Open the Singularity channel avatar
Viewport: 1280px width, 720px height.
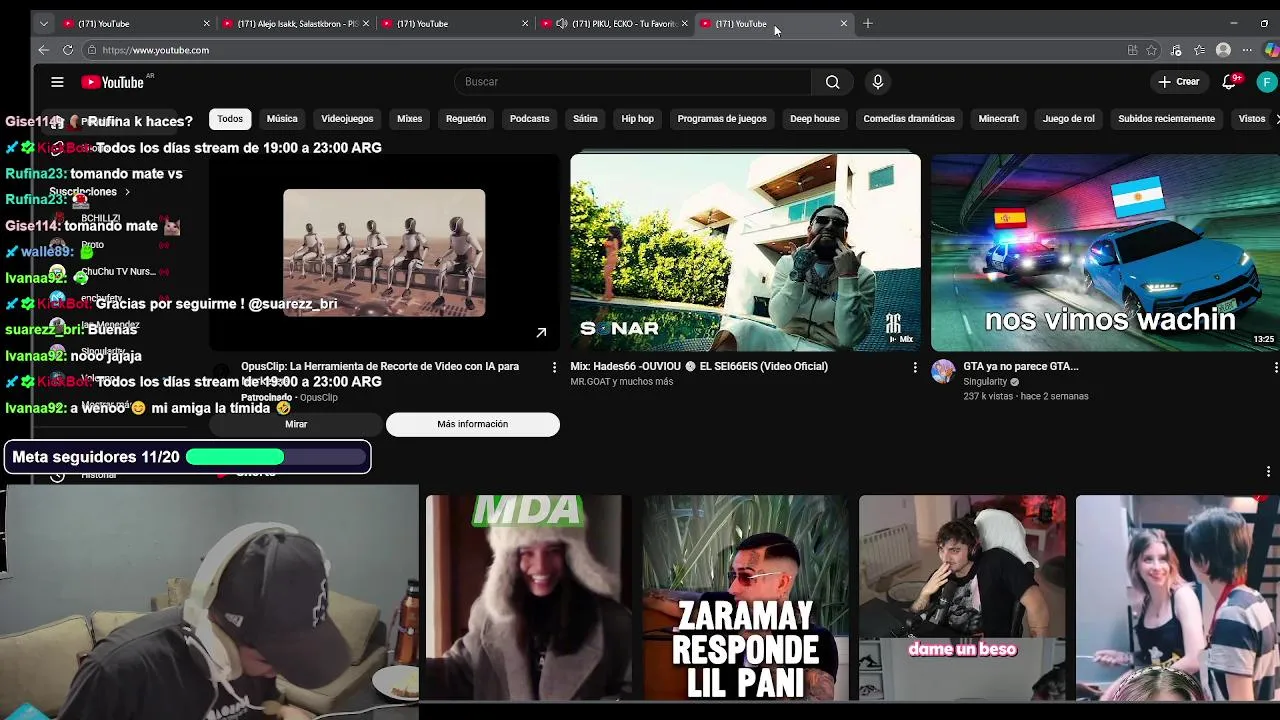(x=943, y=372)
